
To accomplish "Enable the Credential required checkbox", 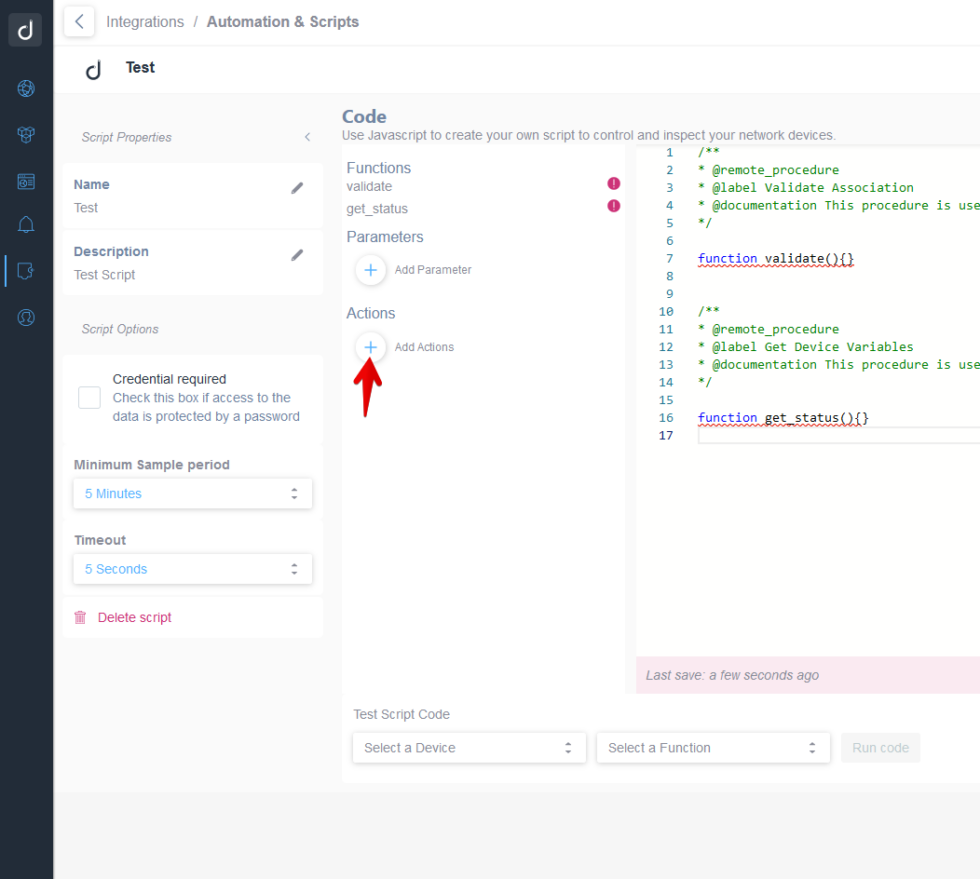I will (x=89, y=397).
